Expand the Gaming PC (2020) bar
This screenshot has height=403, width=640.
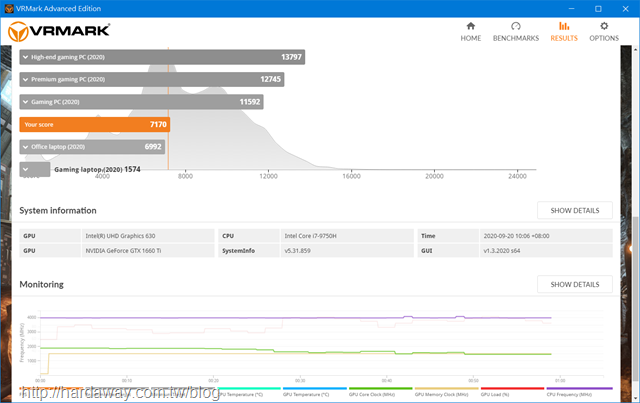[x=141, y=102]
